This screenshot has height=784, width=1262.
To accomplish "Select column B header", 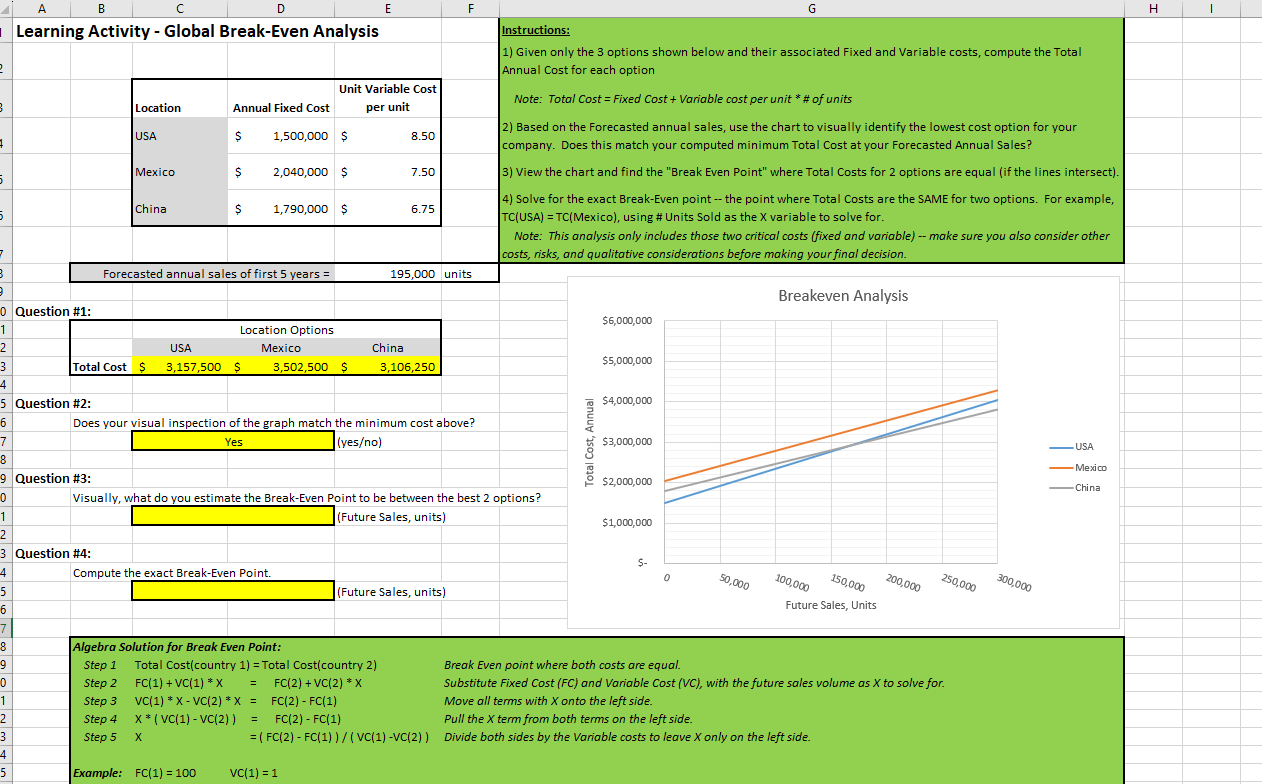I will [102, 7].
